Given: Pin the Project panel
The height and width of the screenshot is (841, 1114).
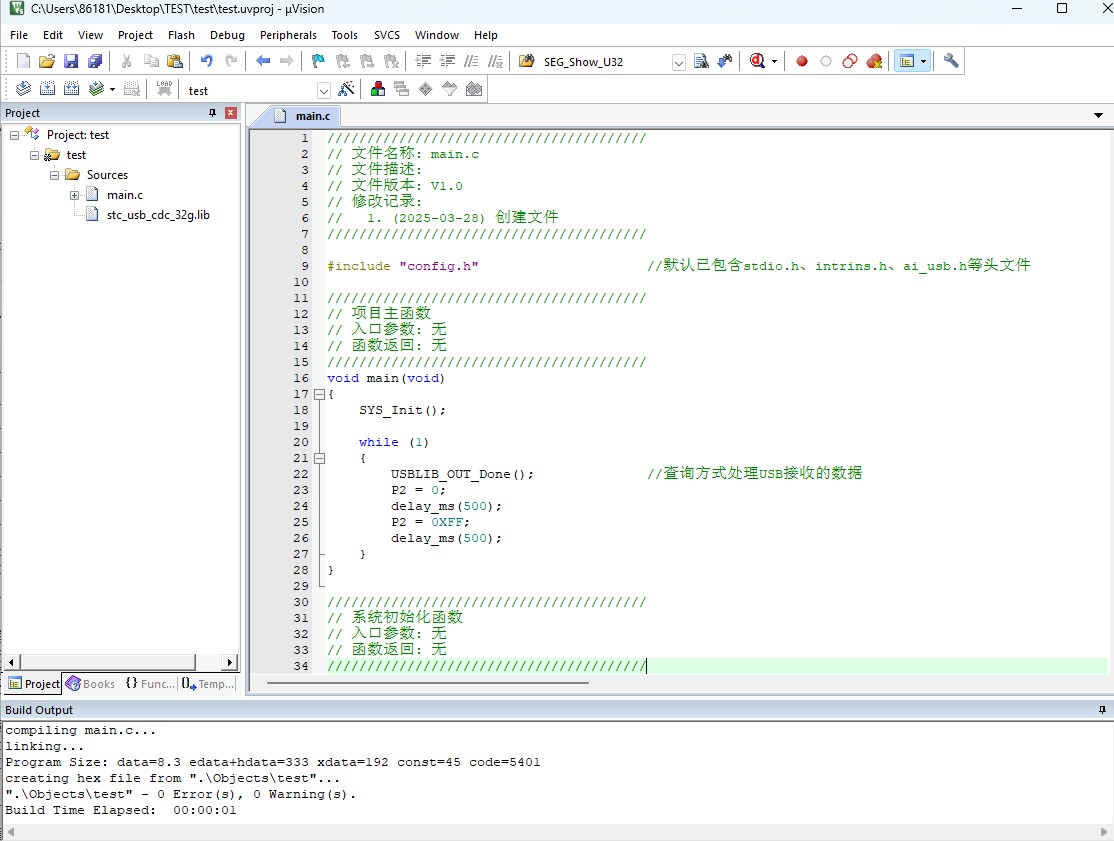Looking at the screenshot, I should pyautogui.click(x=212, y=113).
